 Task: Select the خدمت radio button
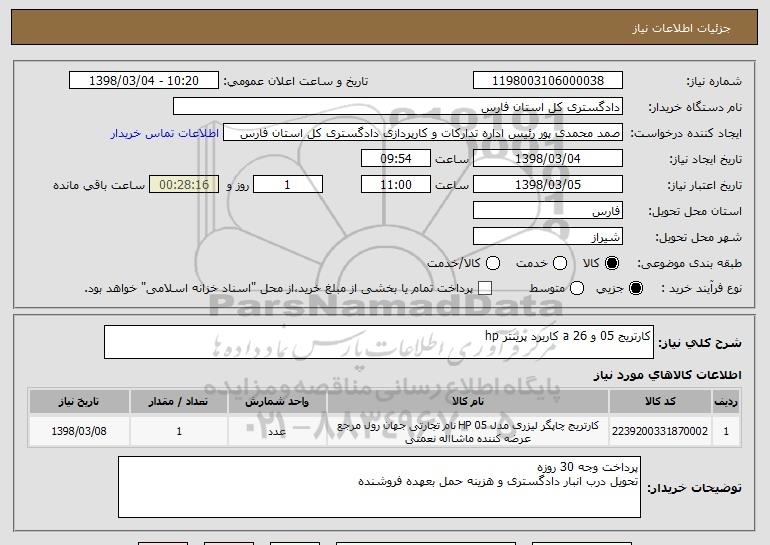click(x=560, y=263)
